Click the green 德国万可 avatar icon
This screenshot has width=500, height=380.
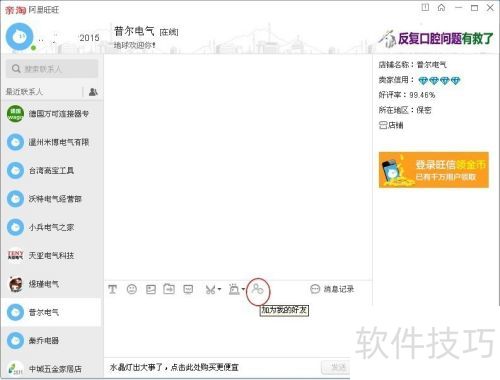[x=15, y=114]
